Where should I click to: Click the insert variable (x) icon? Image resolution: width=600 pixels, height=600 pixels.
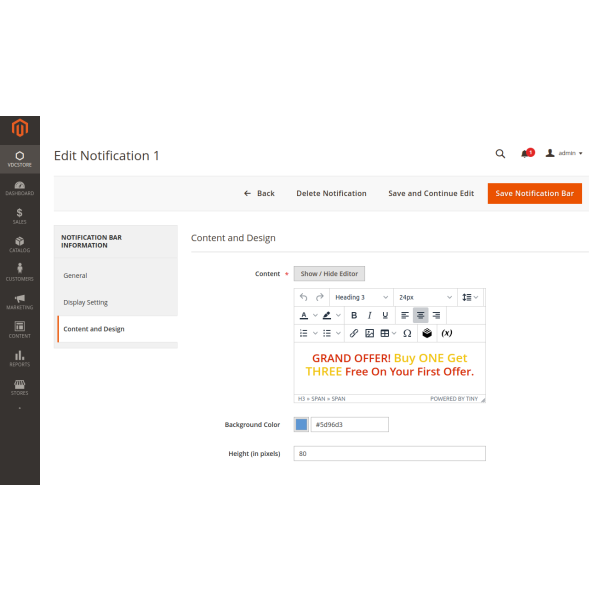(446, 333)
